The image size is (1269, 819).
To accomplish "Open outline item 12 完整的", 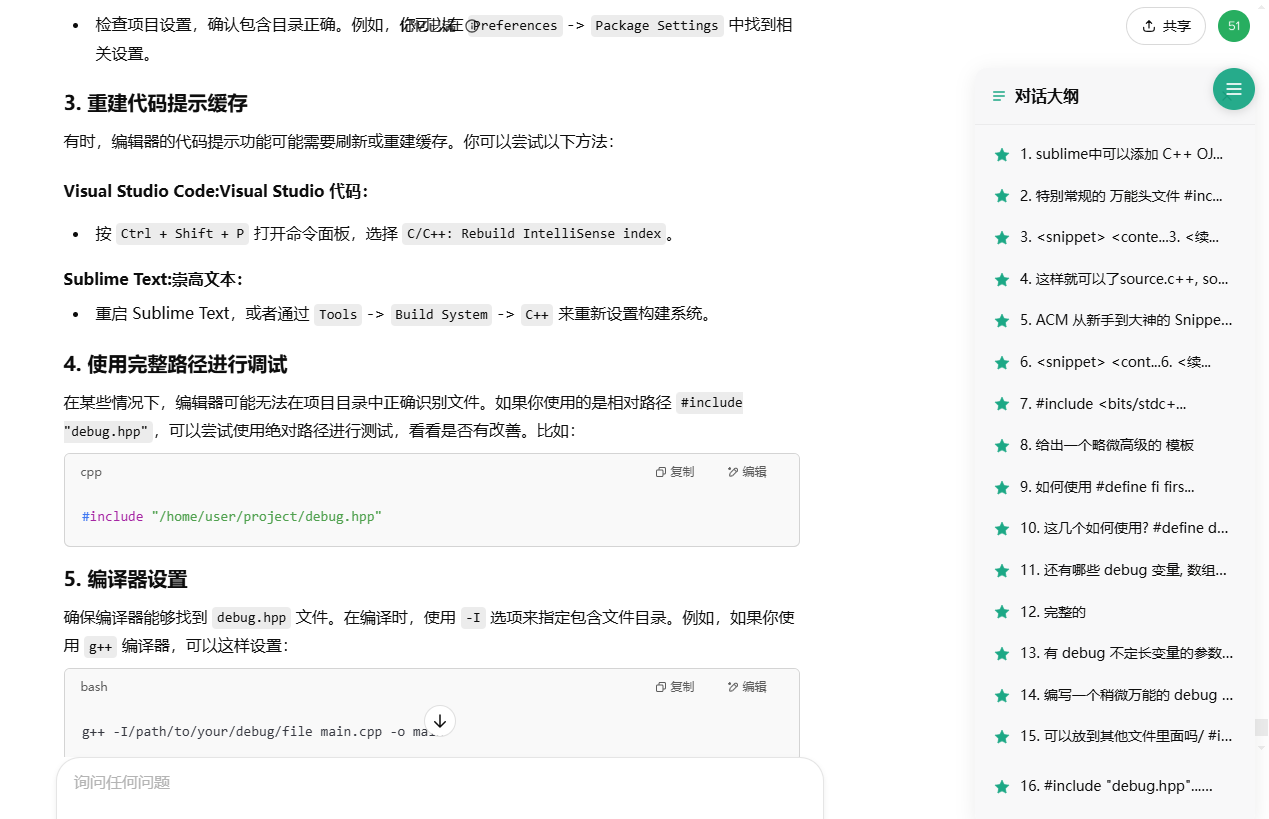I will point(1053,612).
